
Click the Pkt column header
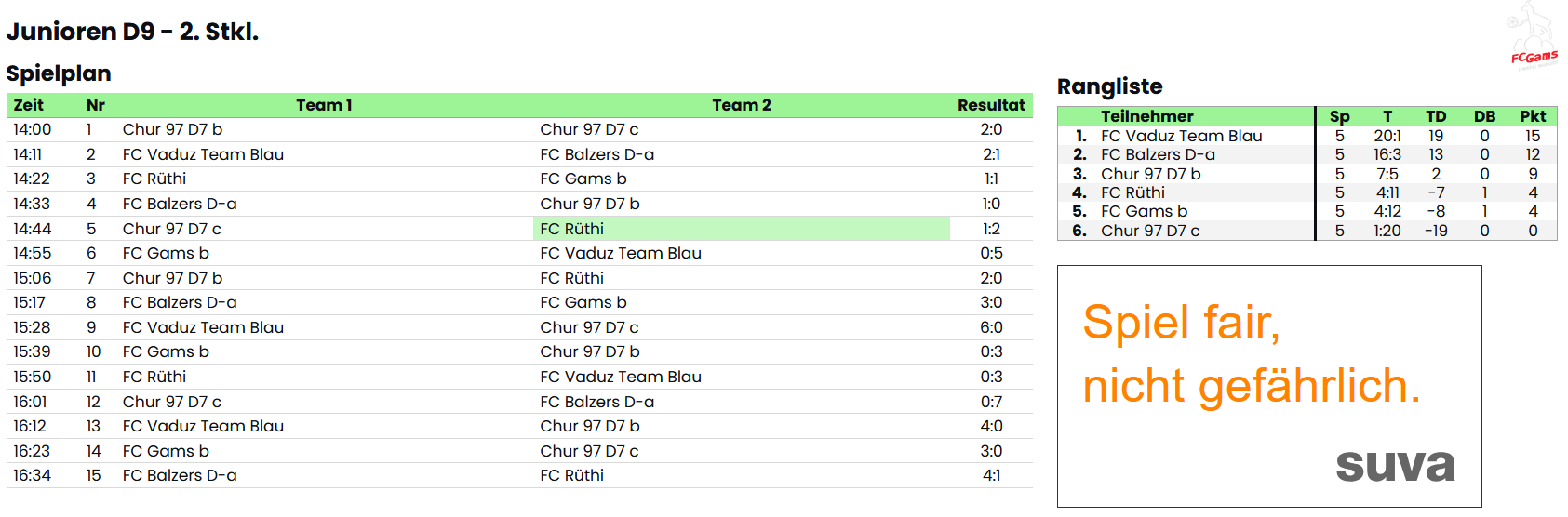pyautogui.click(x=1532, y=116)
